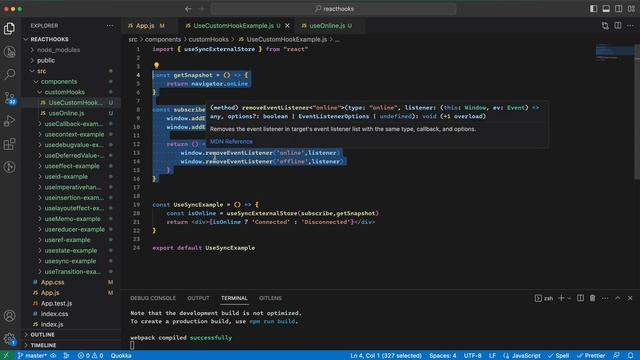640x360 pixels.
Task: Open new terminal dropdown arrow
Action: (x=569, y=298)
